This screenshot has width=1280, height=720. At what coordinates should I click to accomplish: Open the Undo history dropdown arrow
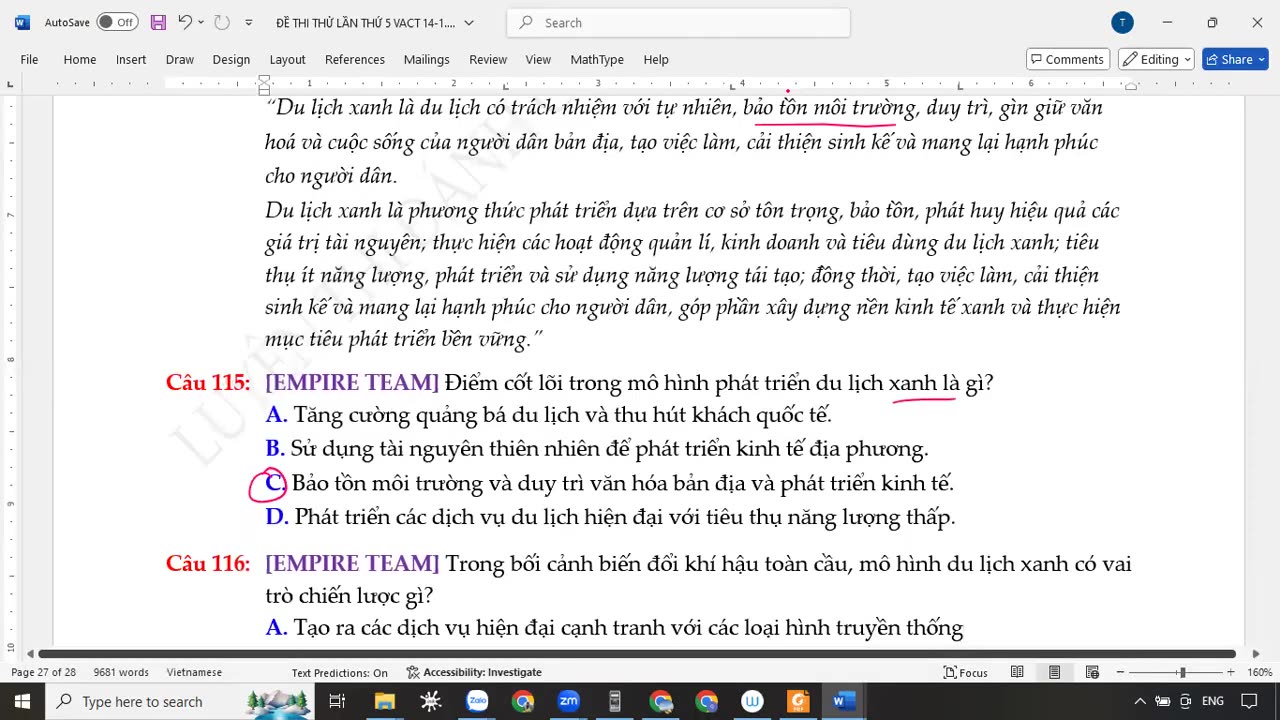(x=201, y=22)
